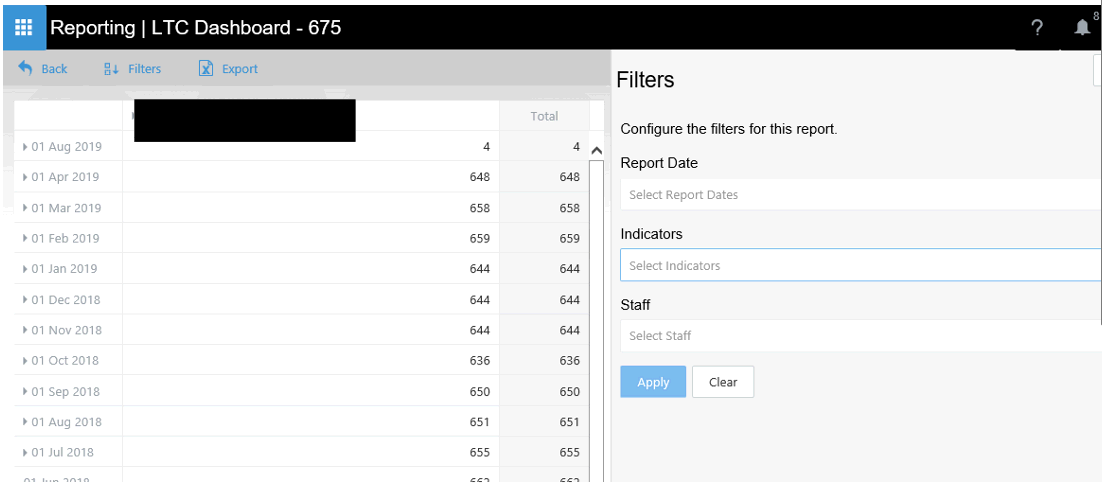The image size is (1102, 496).
Task: Click the help question mark icon
Action: 1037,28
